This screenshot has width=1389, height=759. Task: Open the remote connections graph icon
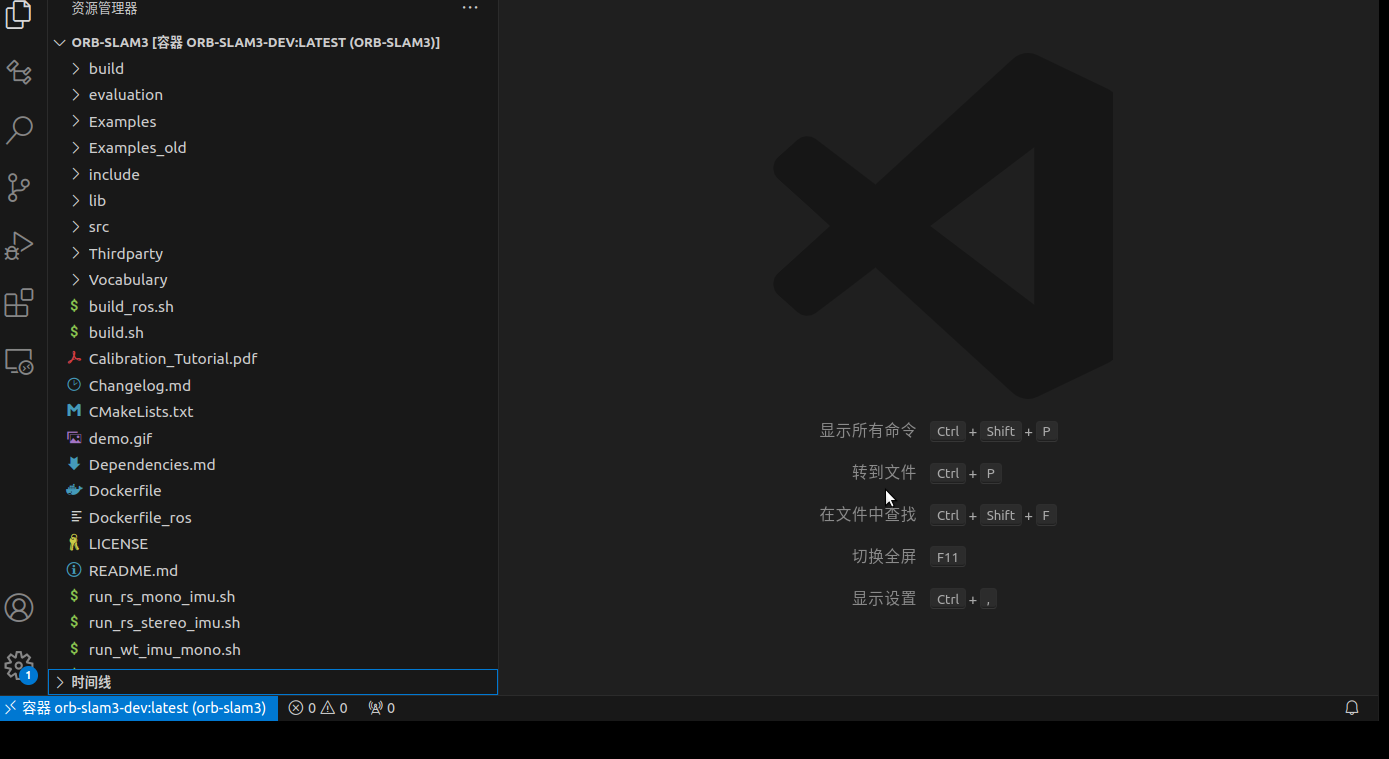pyautogui.click(x=19, y=72)
